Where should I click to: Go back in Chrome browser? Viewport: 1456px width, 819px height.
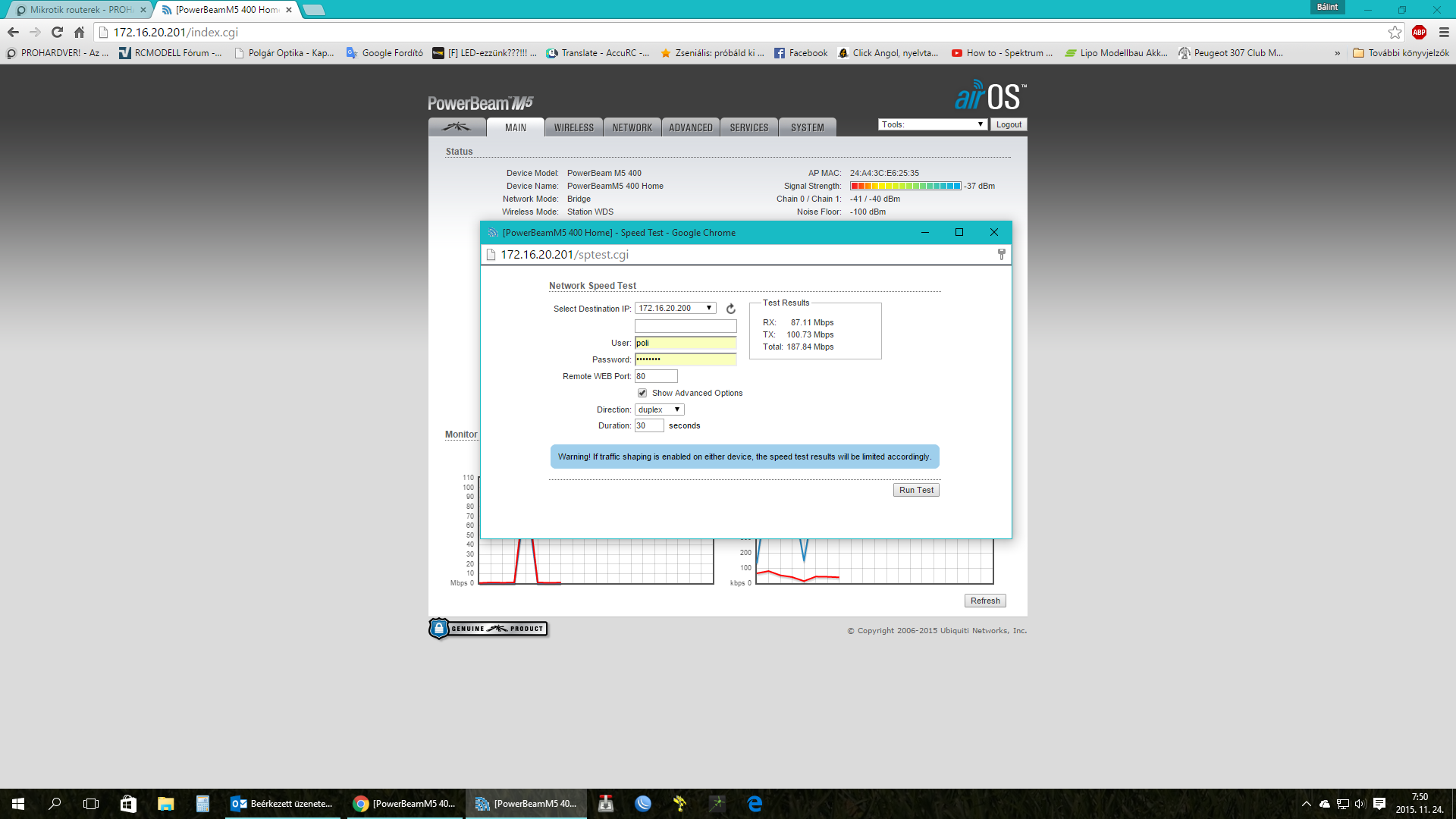point(13,32)
